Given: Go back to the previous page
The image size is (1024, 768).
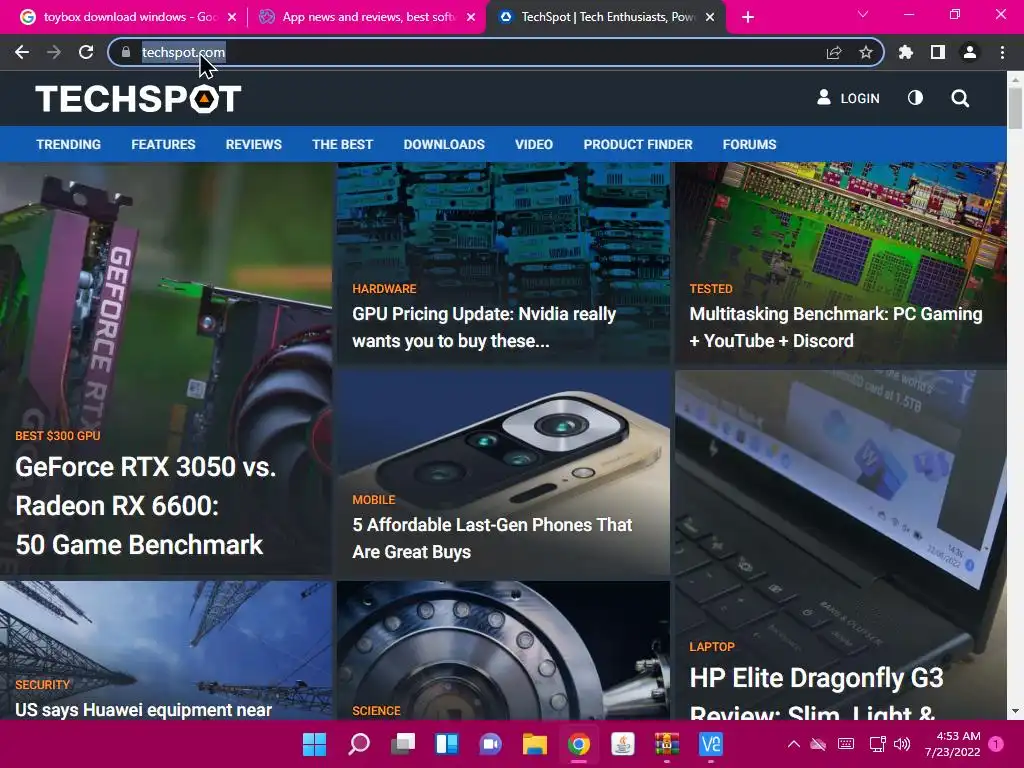Looking at the screenshot, I should [x=22, y=52].
